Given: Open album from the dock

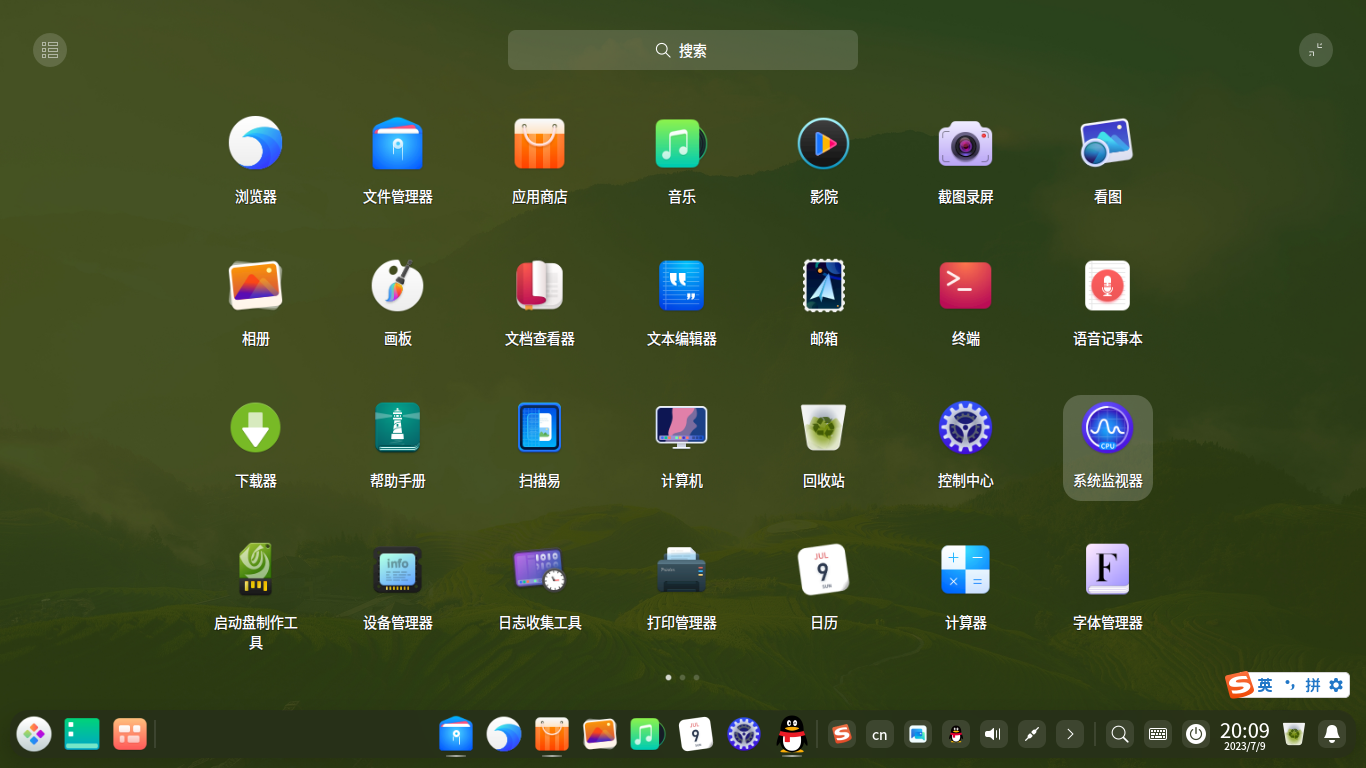Looking at the screenshot, I should click(600, 734).
